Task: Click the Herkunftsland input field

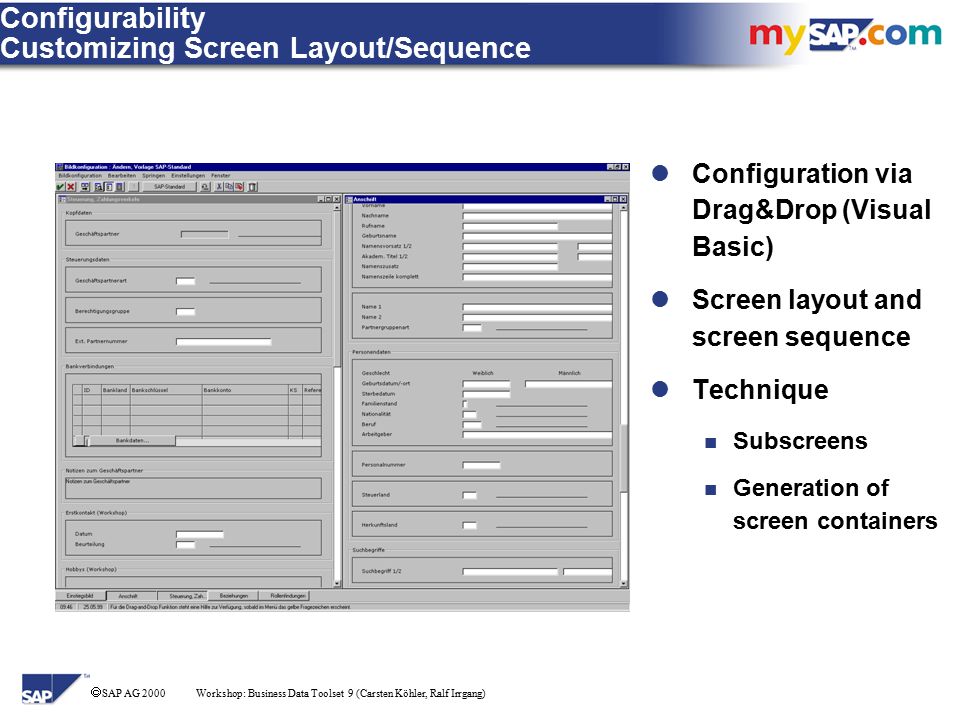Action: (470, 525)
